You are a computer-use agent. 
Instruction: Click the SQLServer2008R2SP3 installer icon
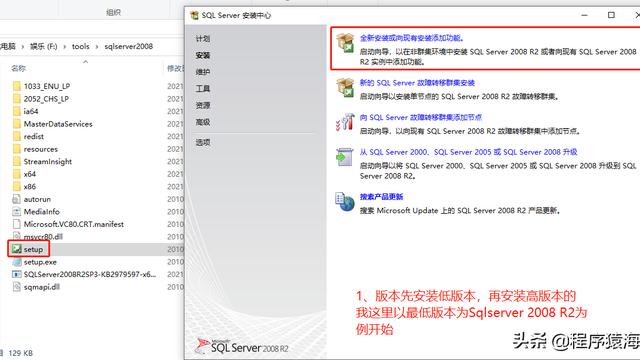pos(16,274)
